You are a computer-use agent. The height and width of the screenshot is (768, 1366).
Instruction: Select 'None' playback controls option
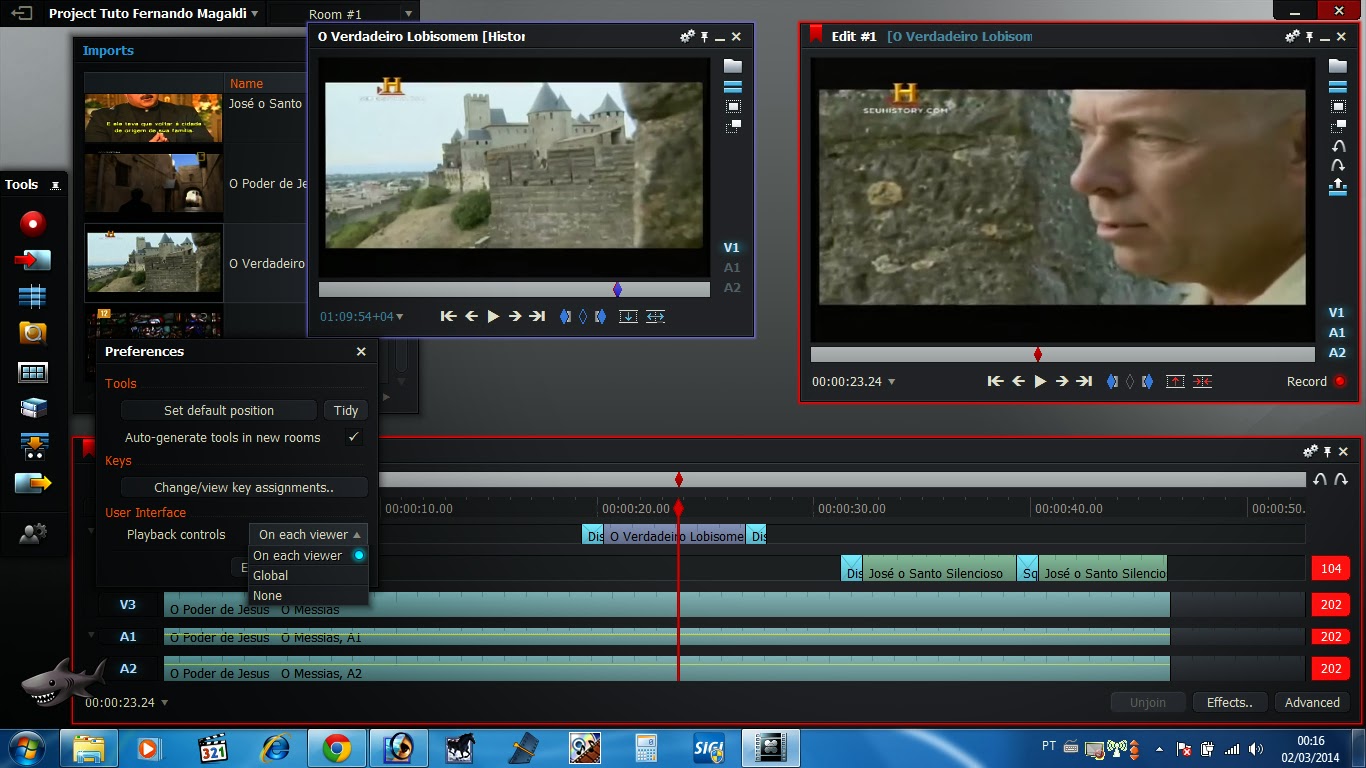click(308, 595)
